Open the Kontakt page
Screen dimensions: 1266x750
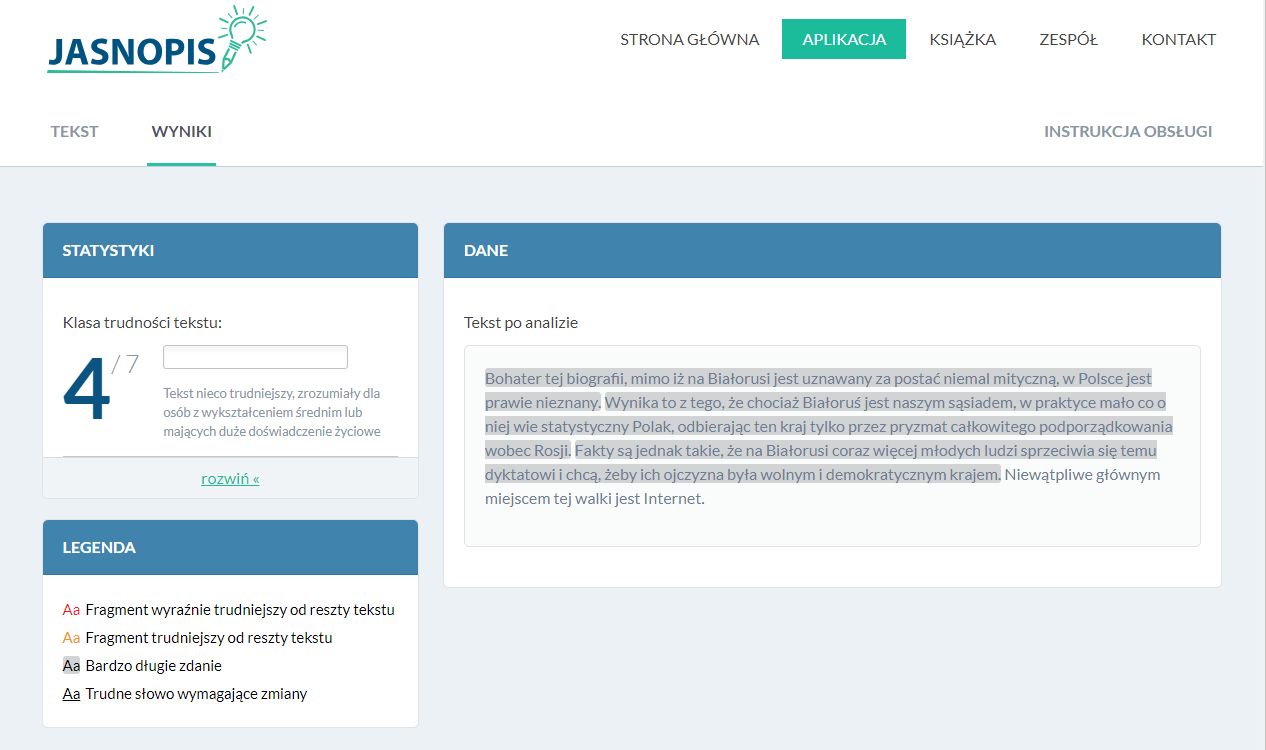point(1179,40)
